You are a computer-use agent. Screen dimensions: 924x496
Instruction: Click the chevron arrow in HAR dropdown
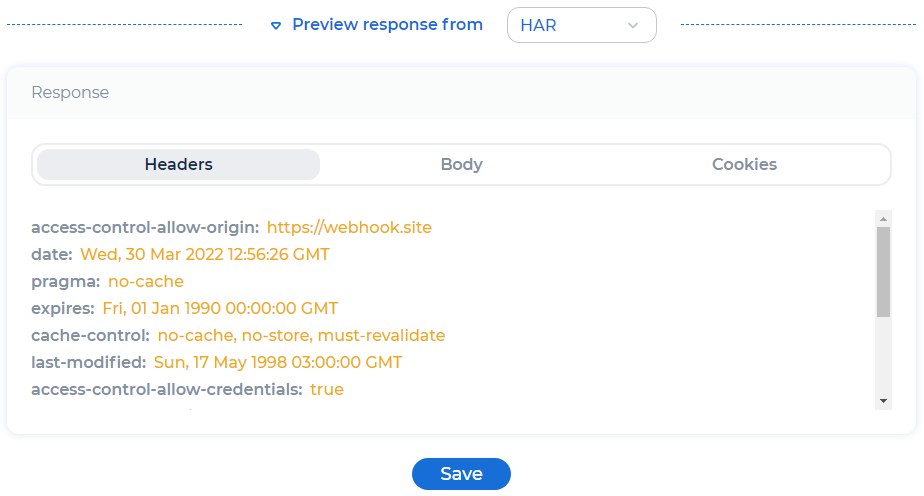click(x=633, y=25)
